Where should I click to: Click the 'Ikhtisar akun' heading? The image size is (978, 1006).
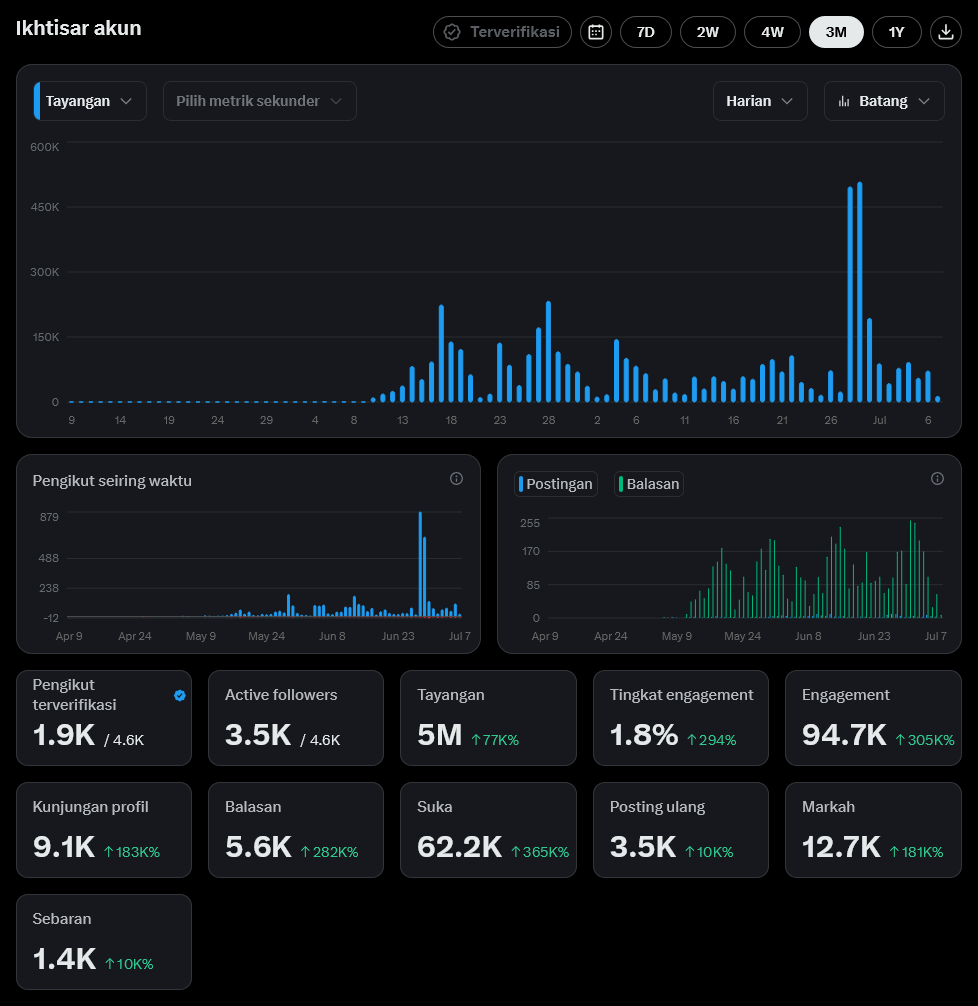click(78, 28)
